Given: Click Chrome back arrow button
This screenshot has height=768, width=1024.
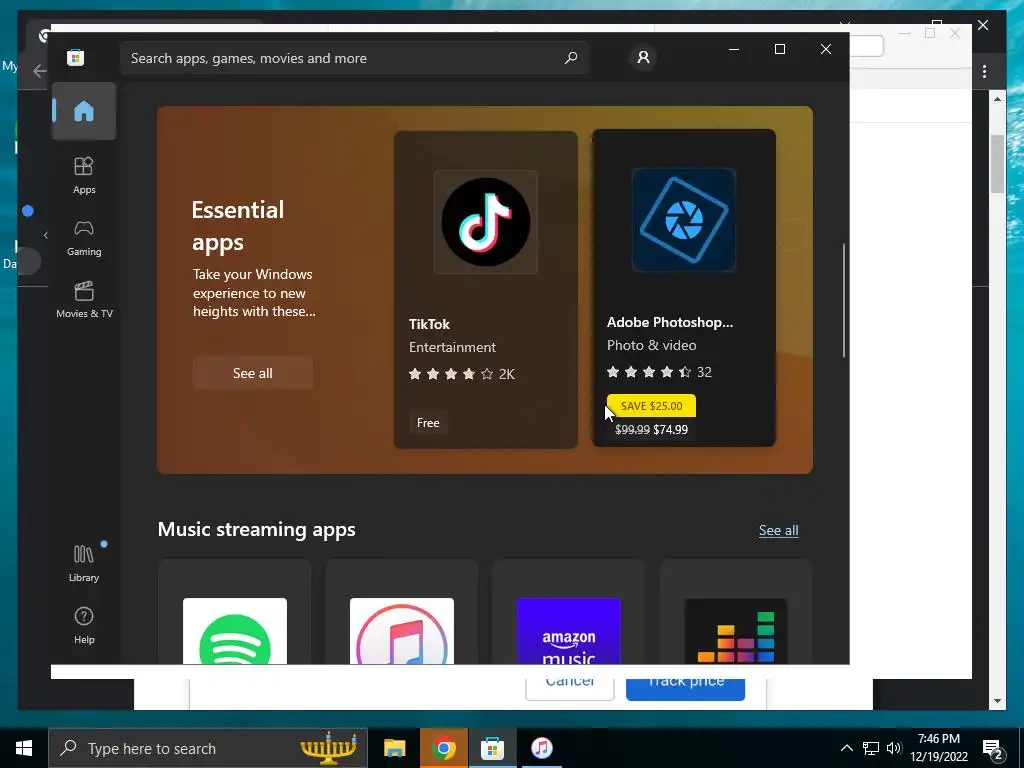Looking at the screenshot, I should point(40,71).
